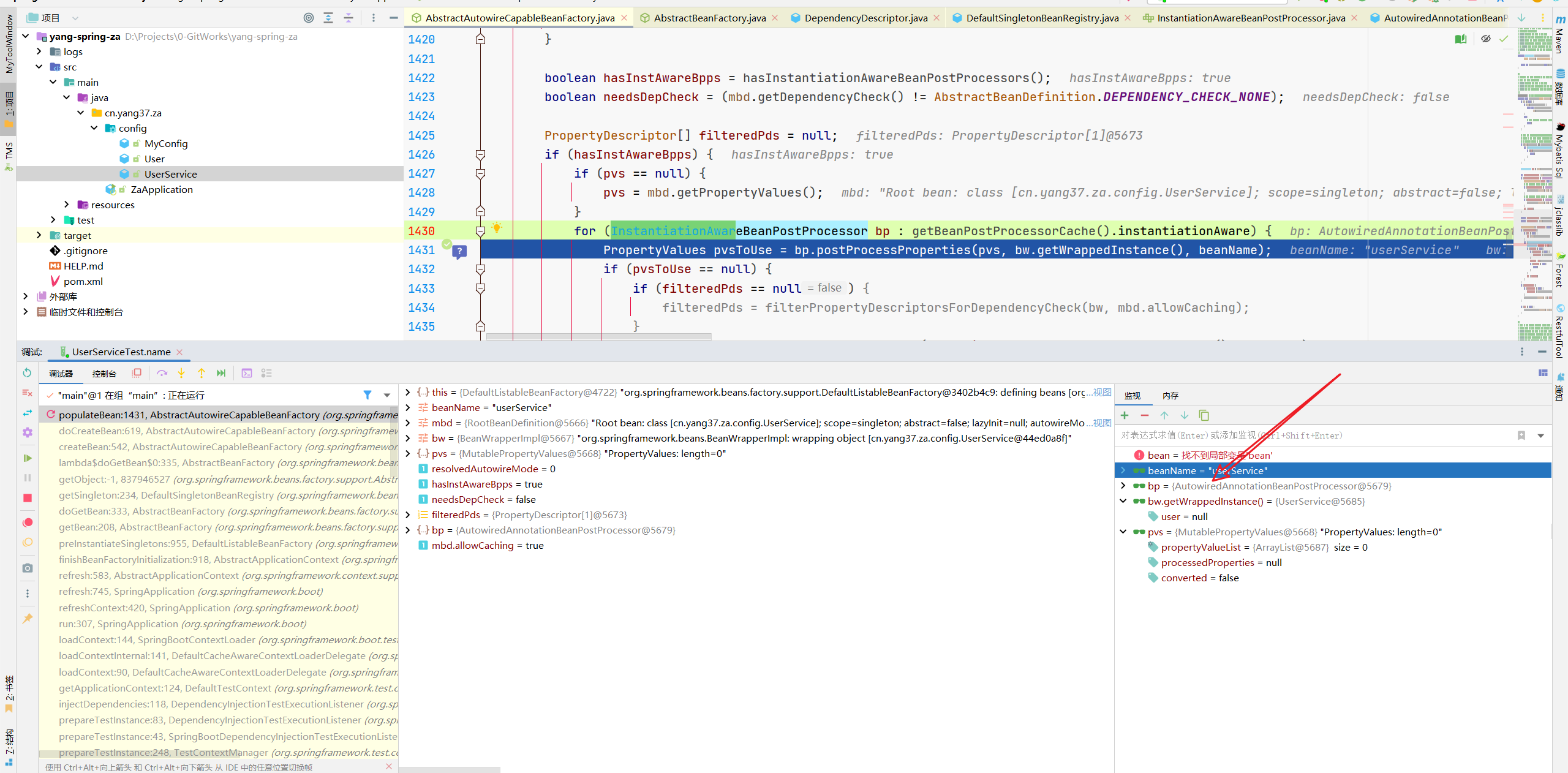Click Show Execution Point icon
This screenshot has height=773, width=1568.
coord(137,373)
